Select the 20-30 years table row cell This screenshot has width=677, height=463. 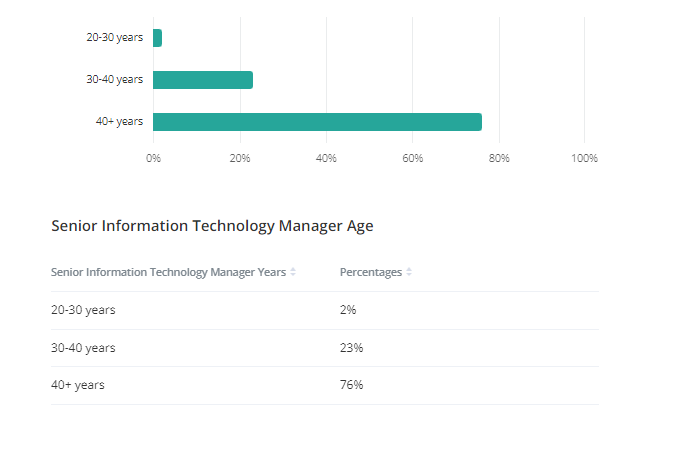click(x=83, y=310)
